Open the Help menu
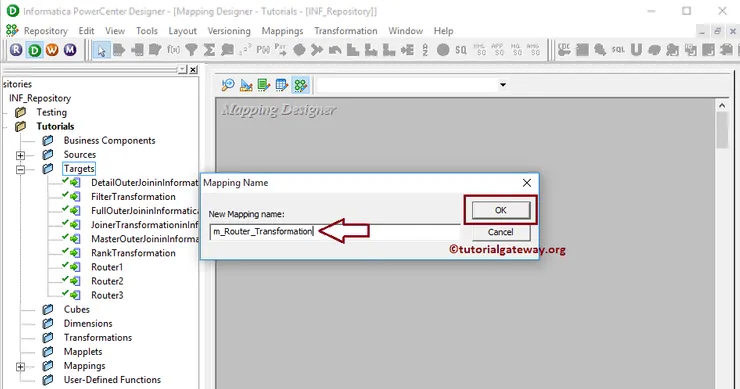The height and width of the screenshot is (389, 740). pos(443,31)
